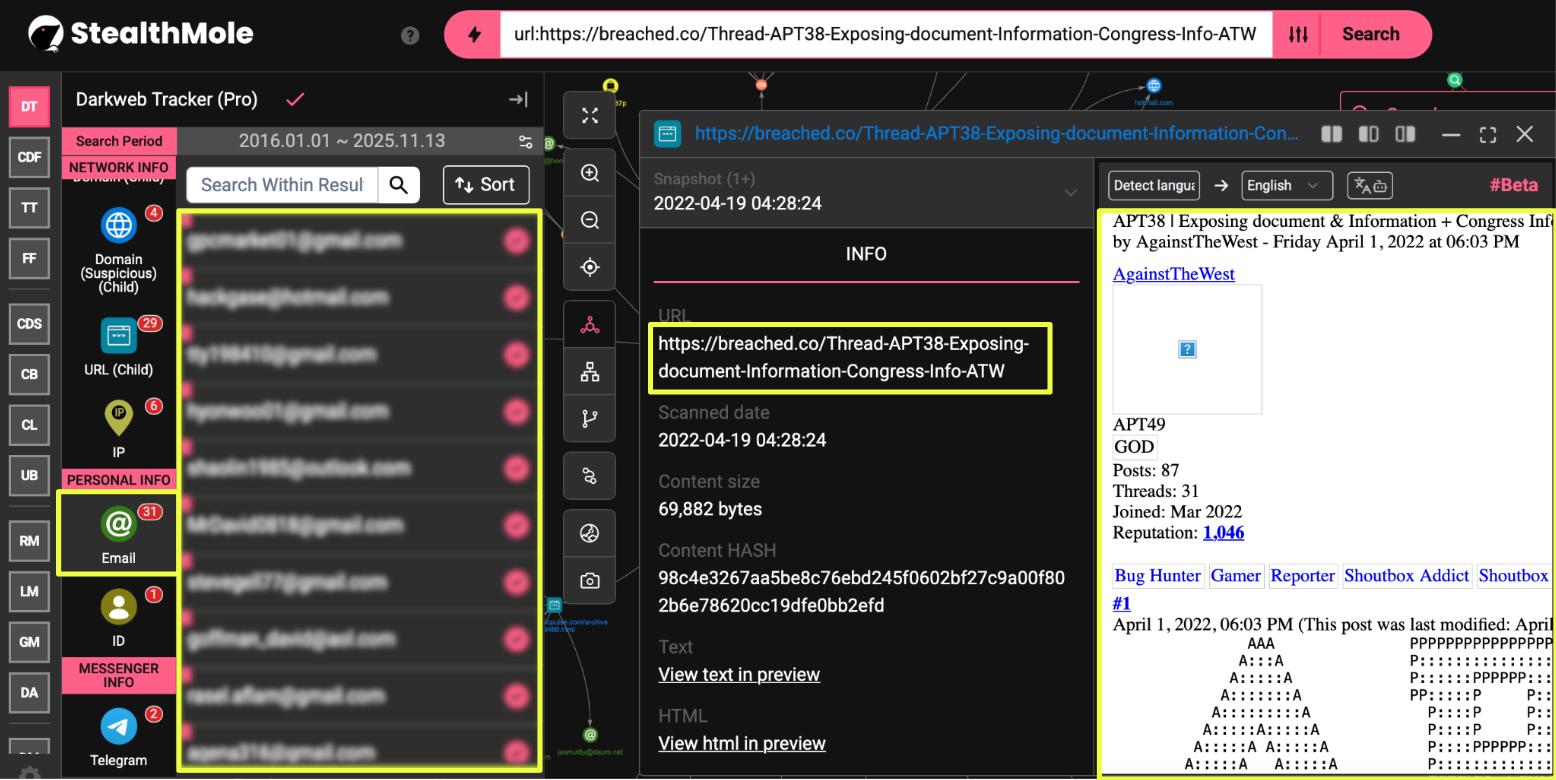Image resolution: width=1556 pixels, height=780 pixels.
Task: Zoom out of the graph
Action: point(590,220)
